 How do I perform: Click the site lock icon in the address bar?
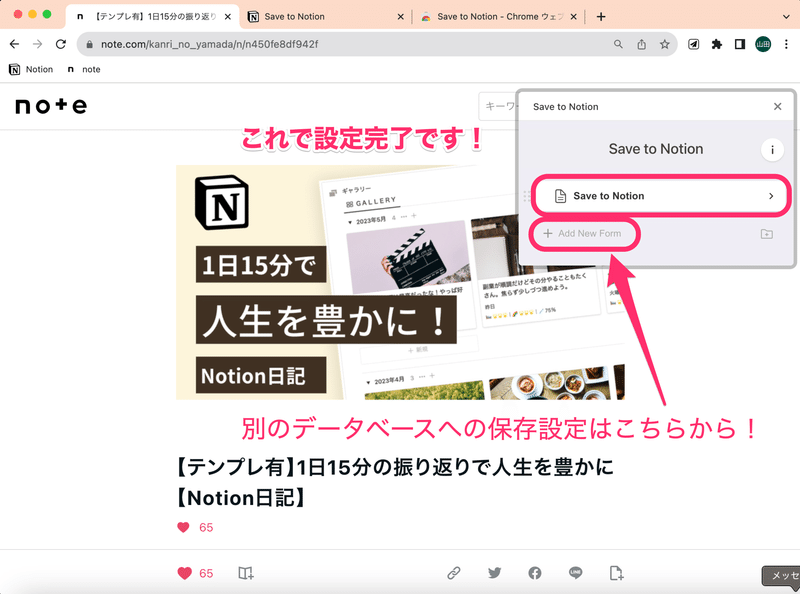click(x=89, y=44)
